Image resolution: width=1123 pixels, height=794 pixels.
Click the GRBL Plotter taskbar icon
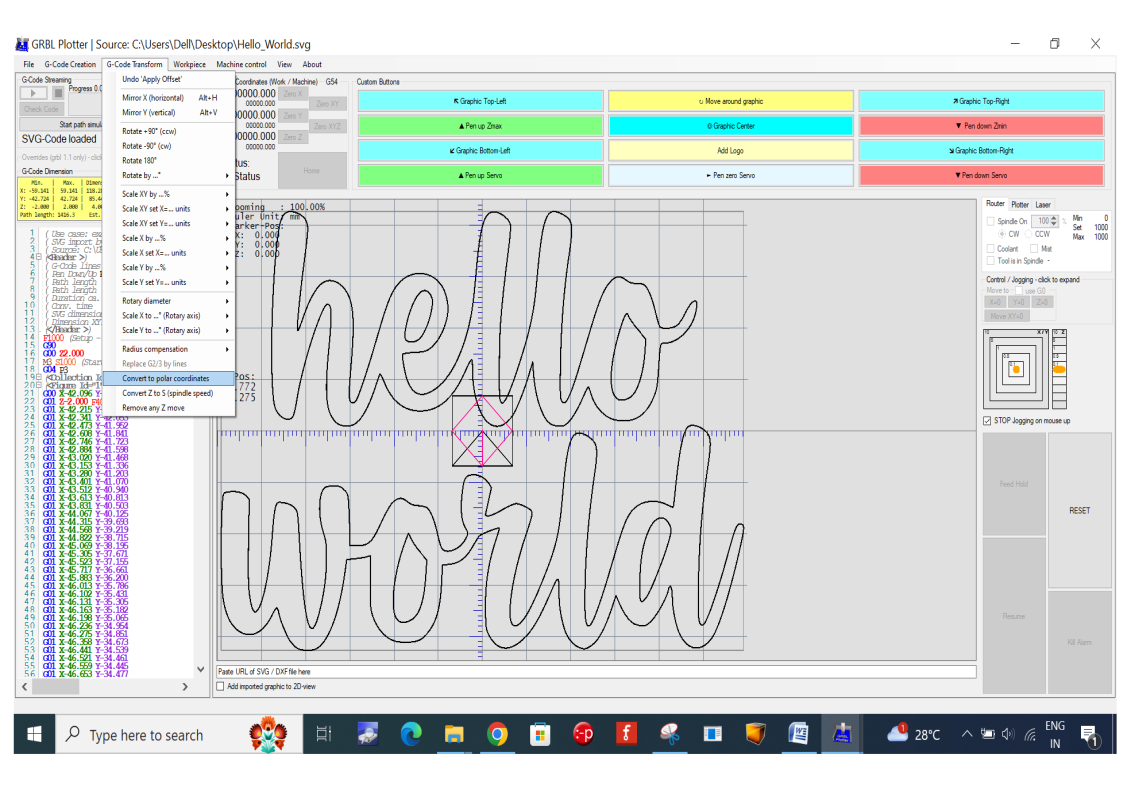pyautogui.click(x=841, y=734)
